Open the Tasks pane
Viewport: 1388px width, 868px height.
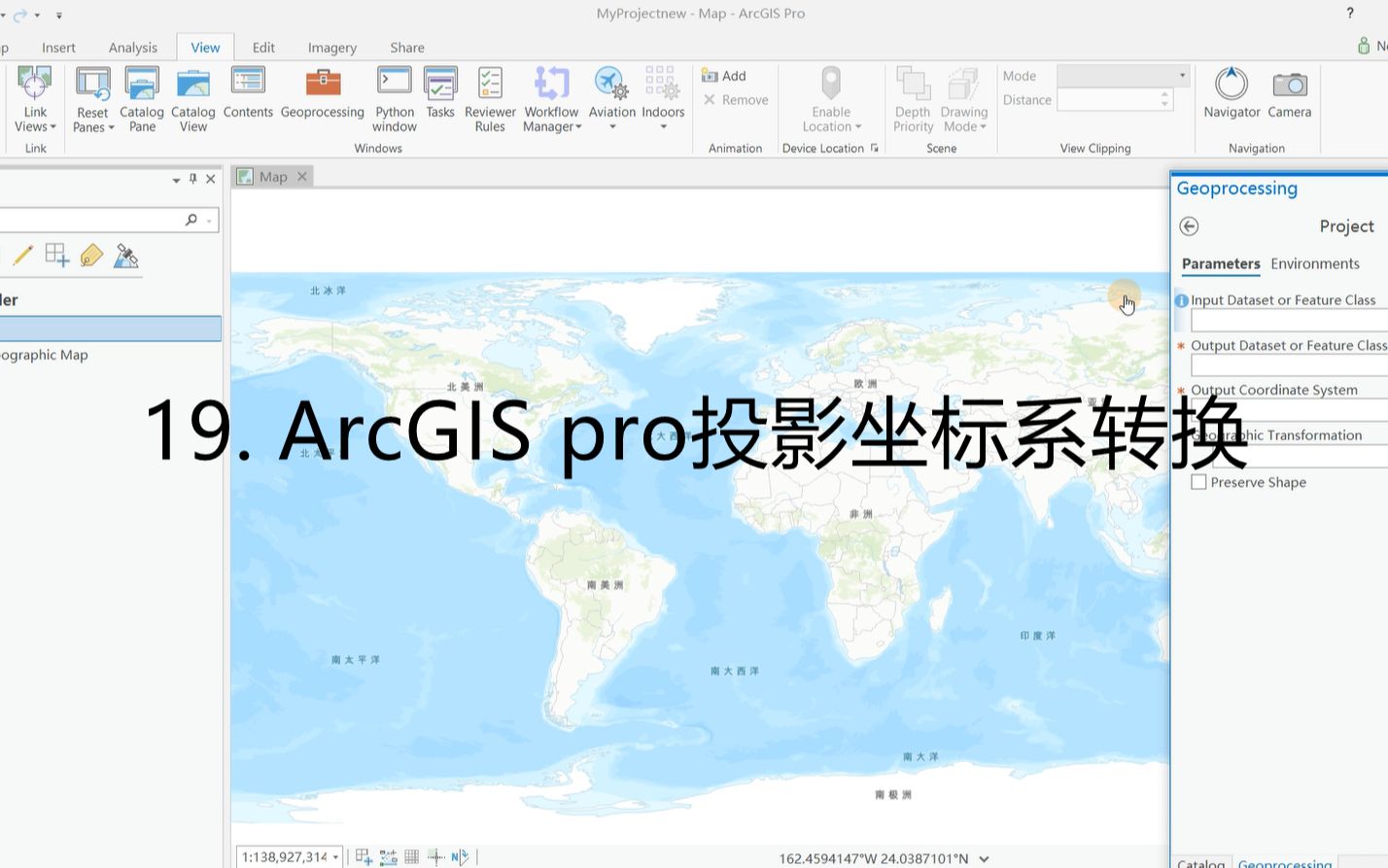pos(440,93)
